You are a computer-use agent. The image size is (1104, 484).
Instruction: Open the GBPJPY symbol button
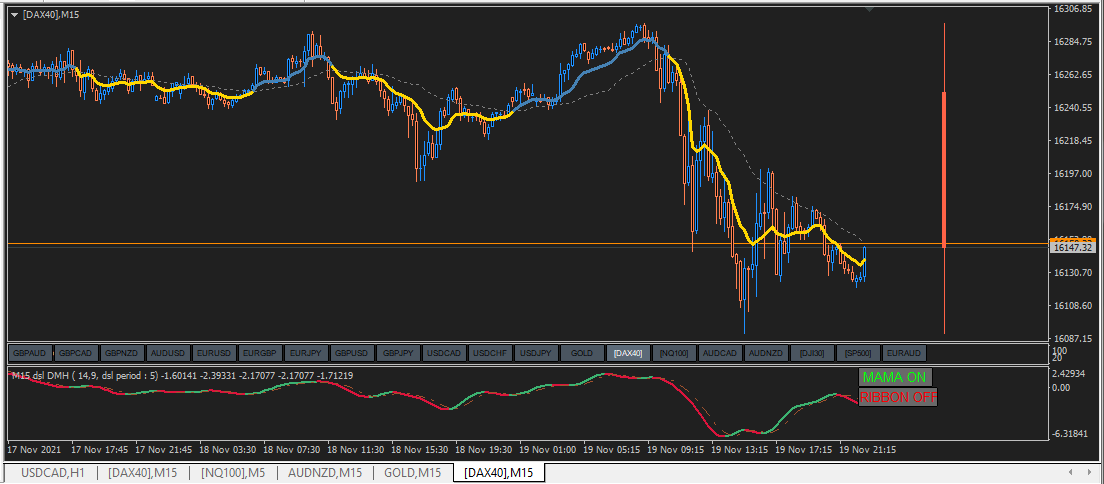pyautogui.click(x=399, y=353)
